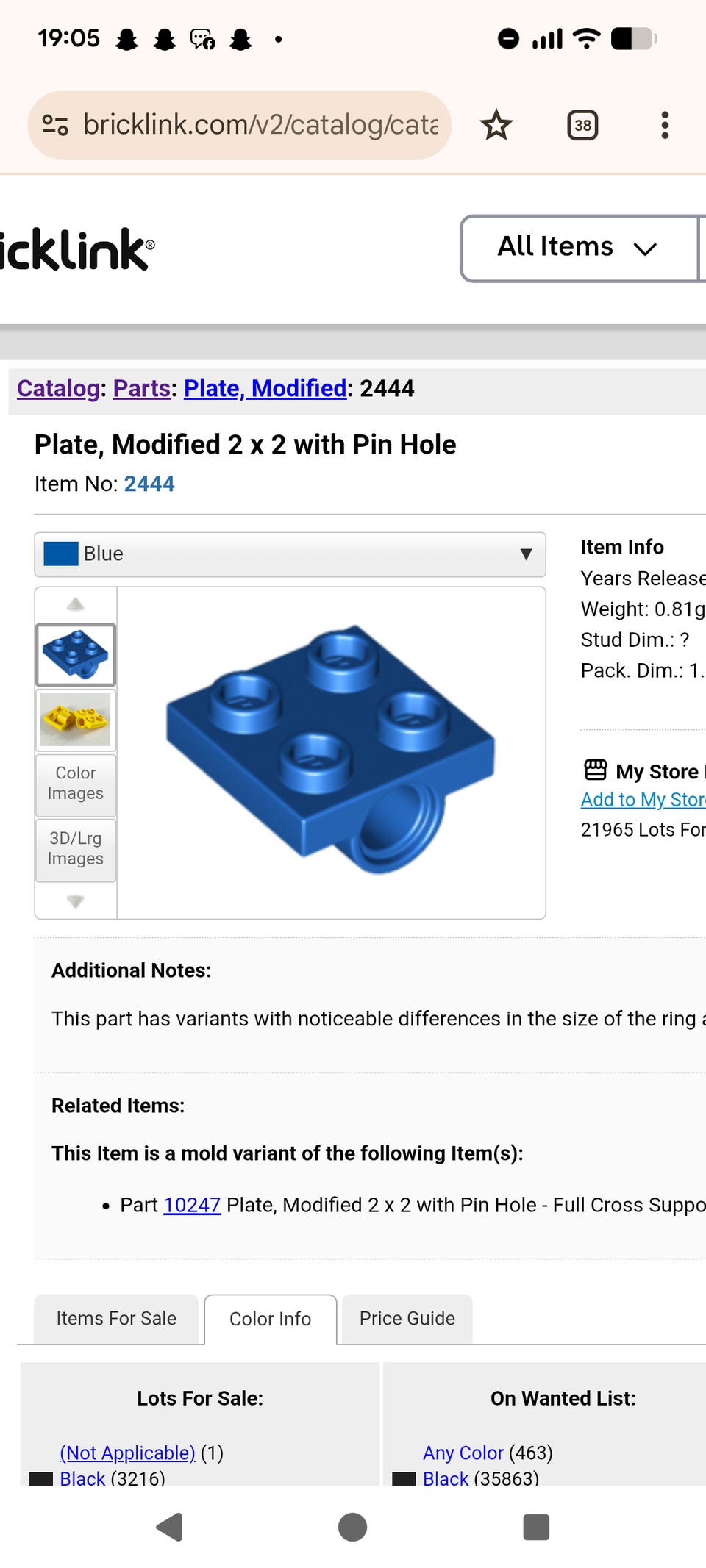This screenshot has height=1568, width=706.
Task: Open the 3D/Lrg Images button
Action: click(76, 850)
